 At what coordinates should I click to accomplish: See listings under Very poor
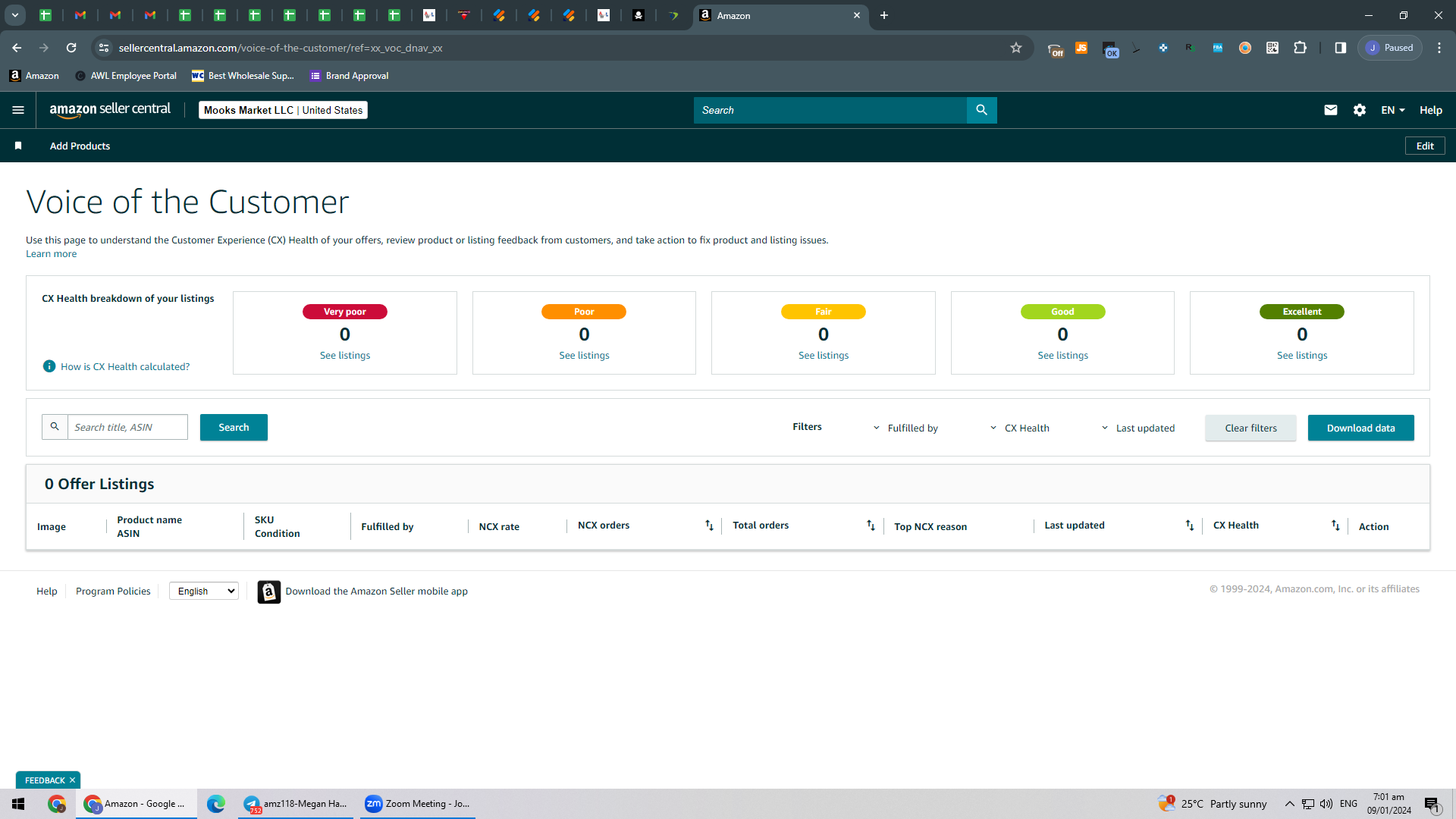[345, 356]
